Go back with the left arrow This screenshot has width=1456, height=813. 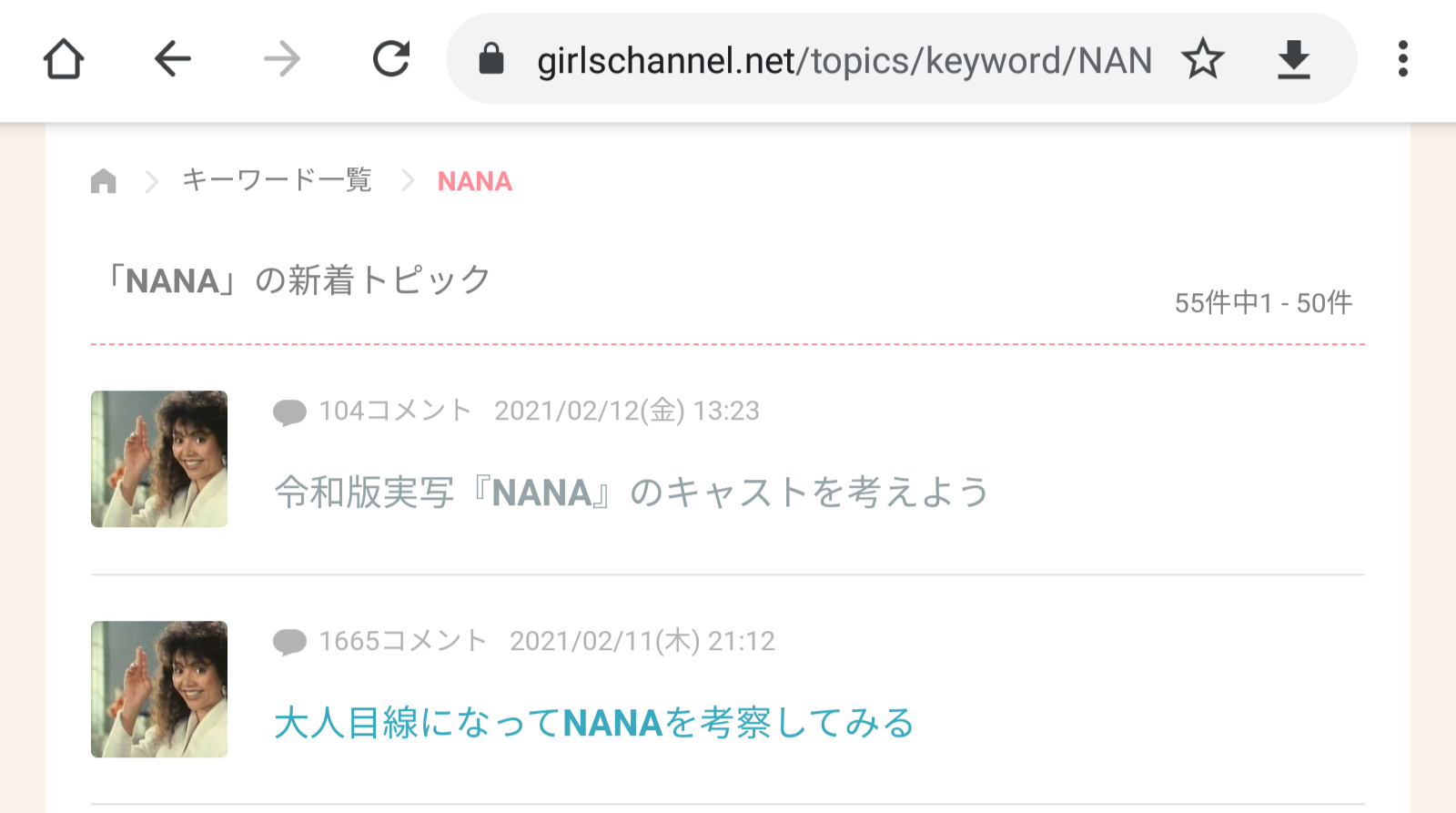point(173,60)
